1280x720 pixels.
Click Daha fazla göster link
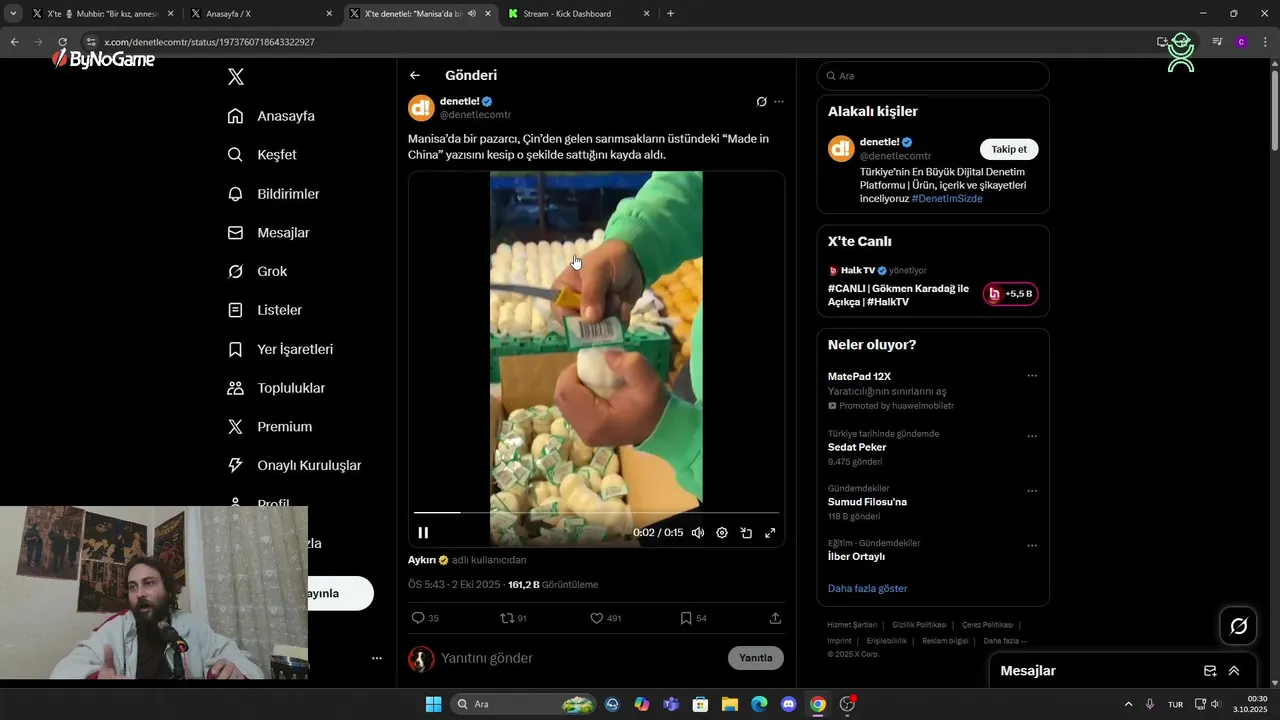pyautogui.click(x=867, y=589)
